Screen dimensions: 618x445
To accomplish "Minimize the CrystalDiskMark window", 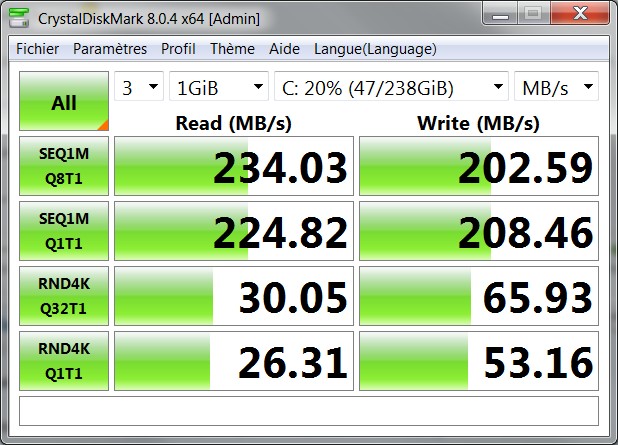I will pyautogui.click(x=501, y=14).
